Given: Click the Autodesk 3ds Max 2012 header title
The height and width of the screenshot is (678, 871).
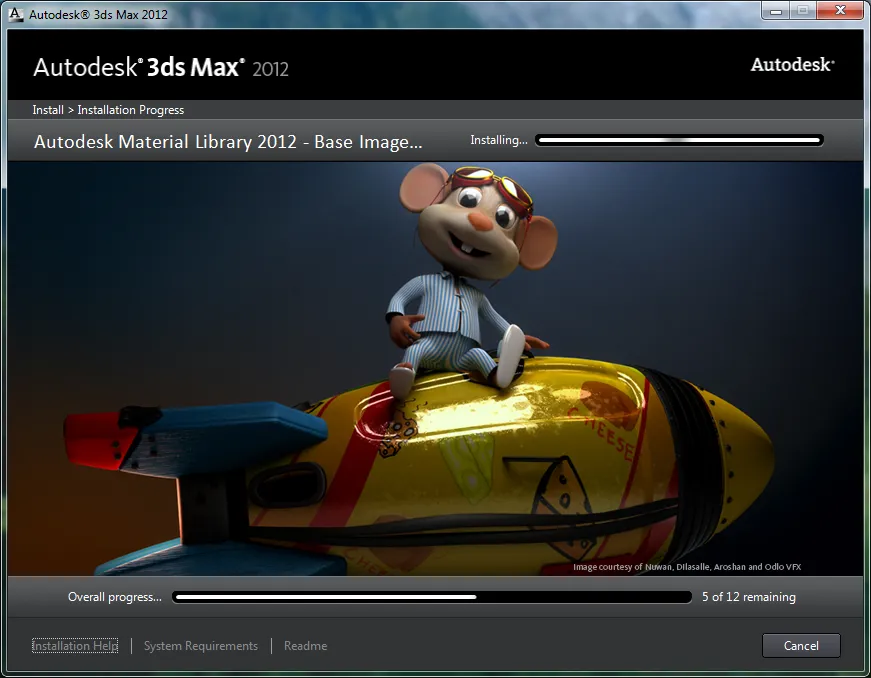Looking at the screenshot, I should 161,68.
